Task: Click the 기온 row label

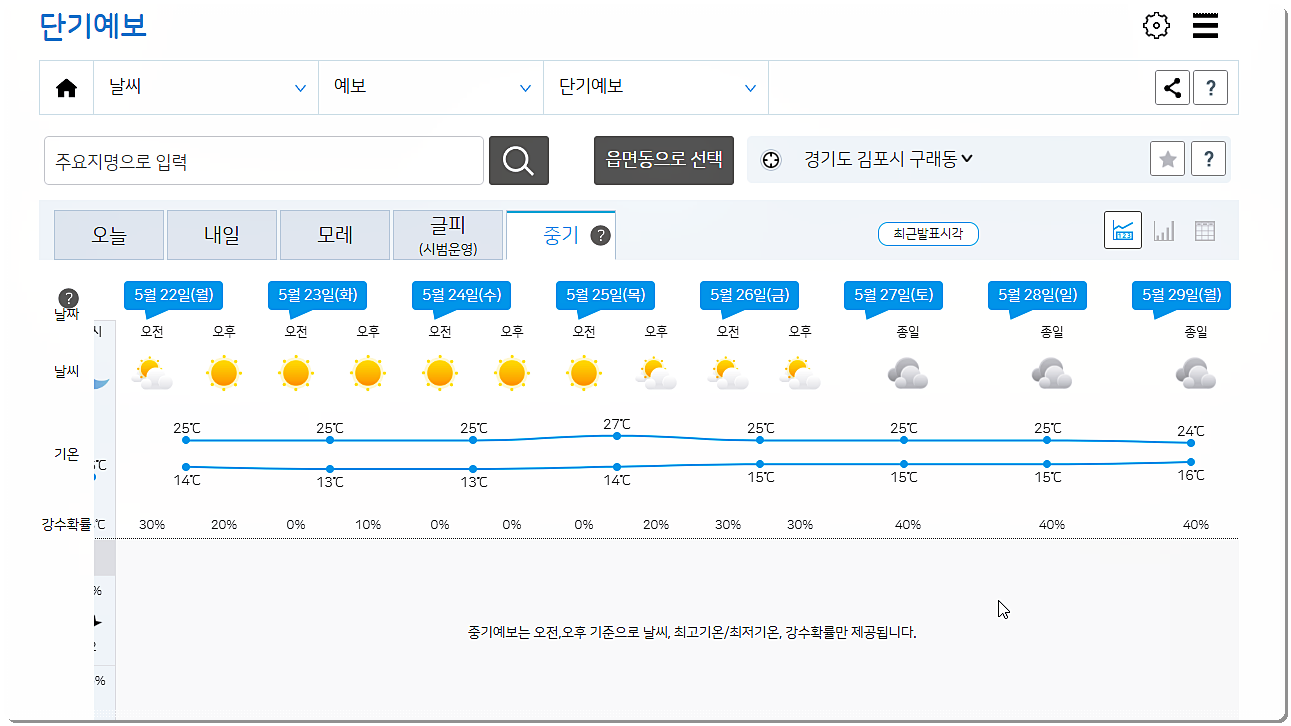Action: pos(66,454)
